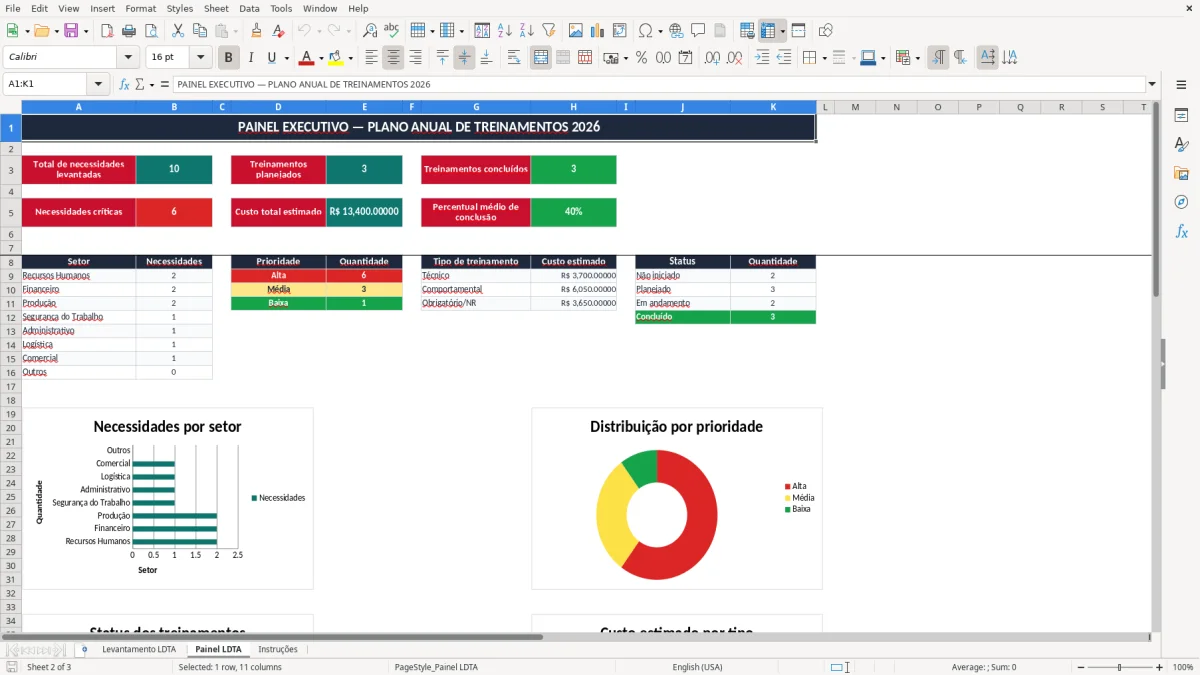Click the 100% zoom level
The height and width of the screenshot is (675, 1200).
(x=1182, y=667)
